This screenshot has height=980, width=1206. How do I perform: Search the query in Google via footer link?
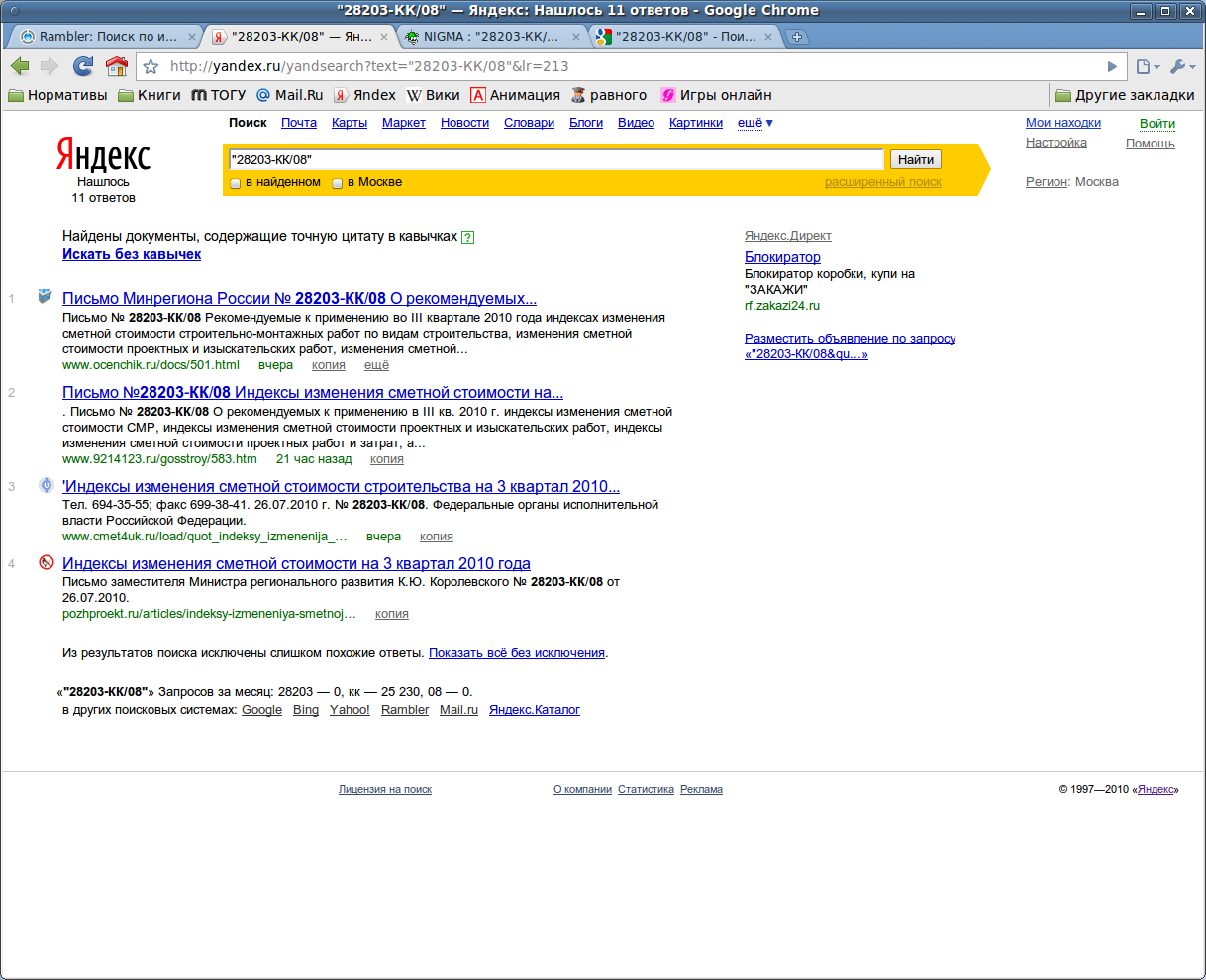pyautogui.click(x=262, y=710)
